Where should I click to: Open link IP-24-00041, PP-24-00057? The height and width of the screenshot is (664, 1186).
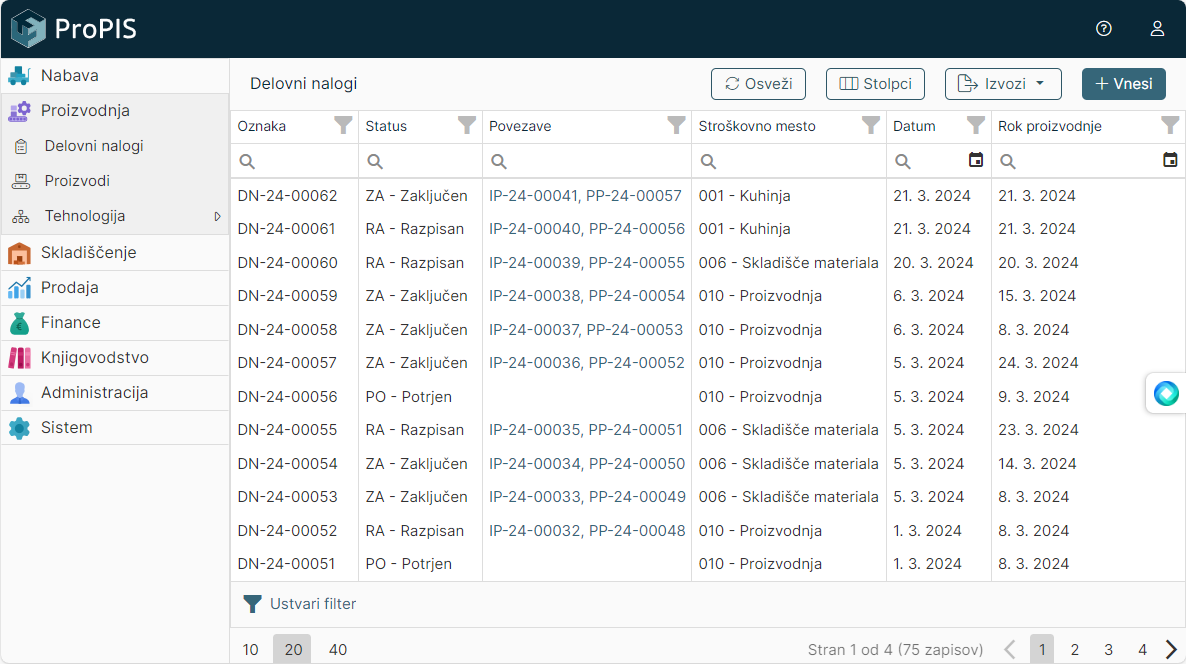pyautogui.click(x=585, y=196)
